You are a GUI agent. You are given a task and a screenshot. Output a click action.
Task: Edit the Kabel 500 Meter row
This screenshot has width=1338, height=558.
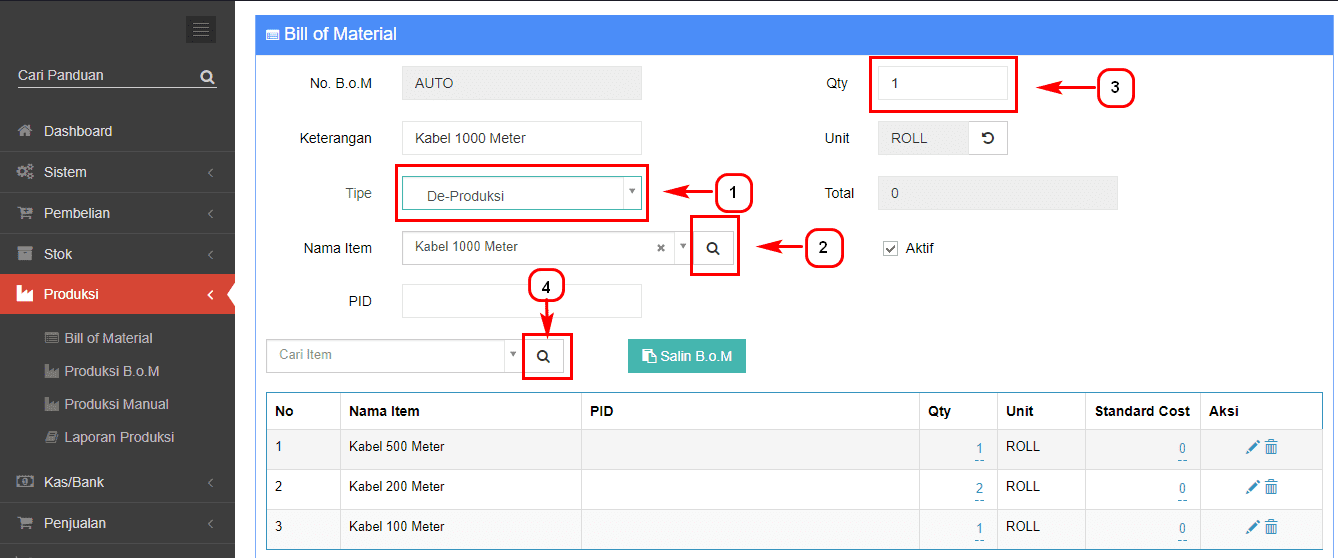pos(1252,447)
